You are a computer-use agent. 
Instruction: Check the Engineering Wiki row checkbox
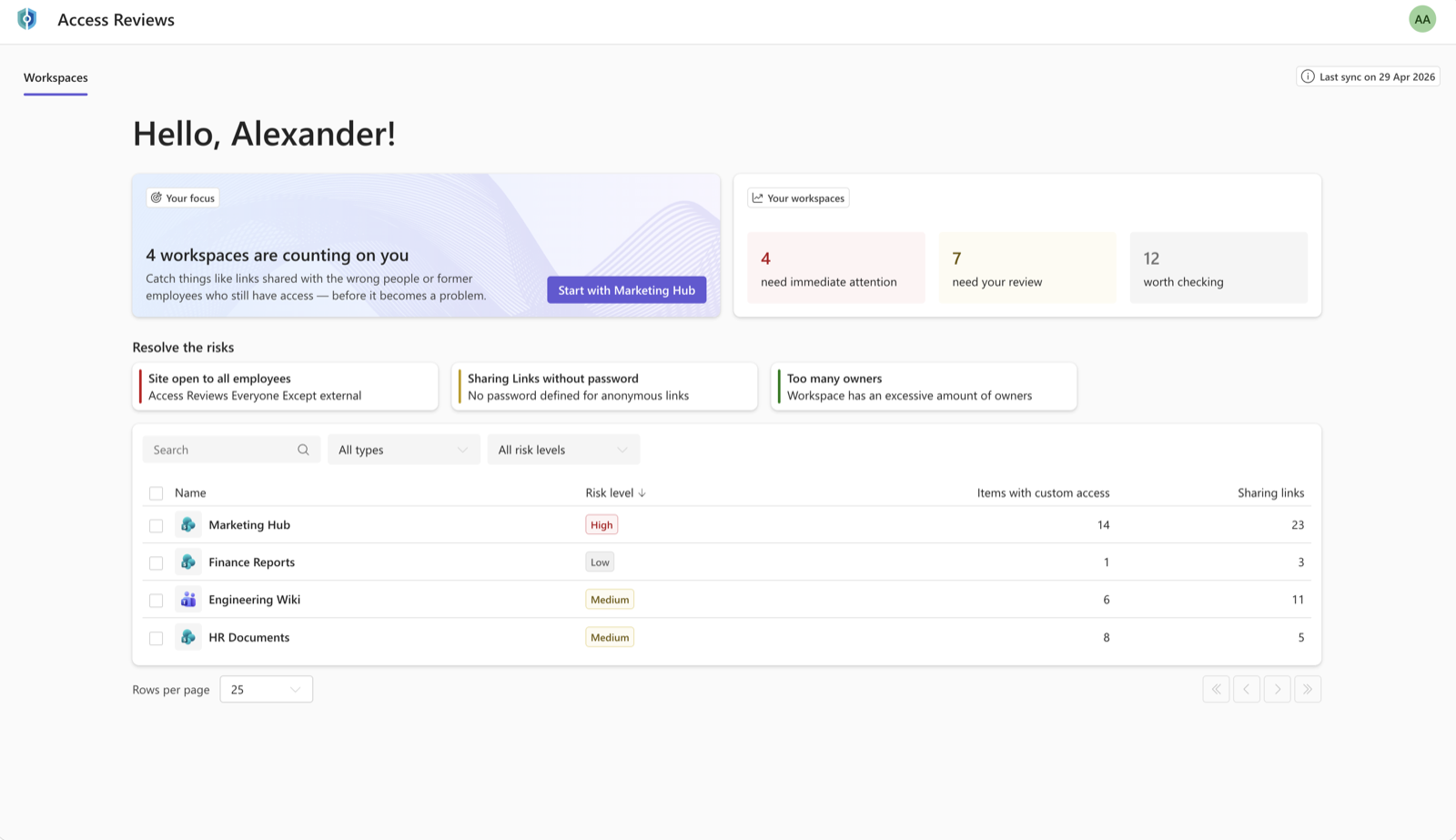tap(157, 600)
